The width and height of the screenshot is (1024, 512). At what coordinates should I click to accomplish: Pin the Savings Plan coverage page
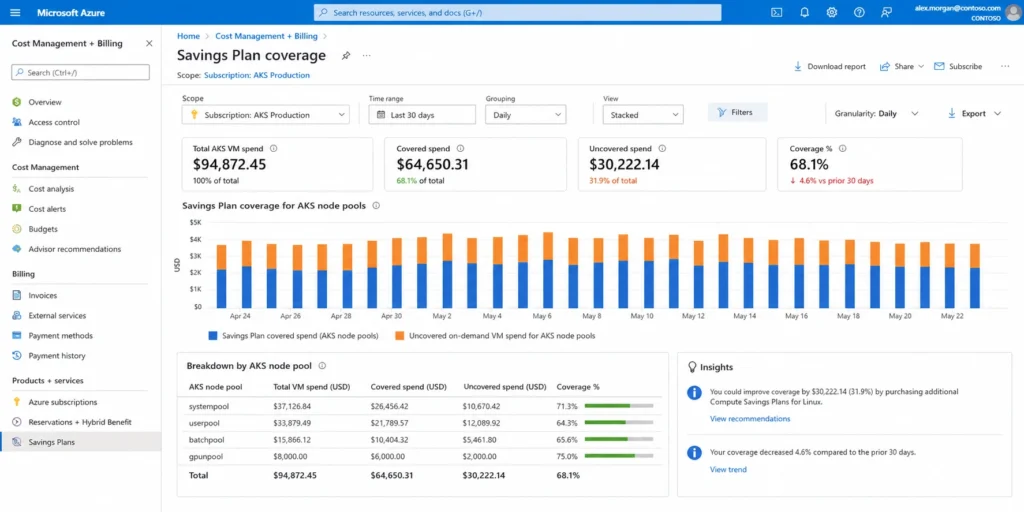(x=345, y=56)
